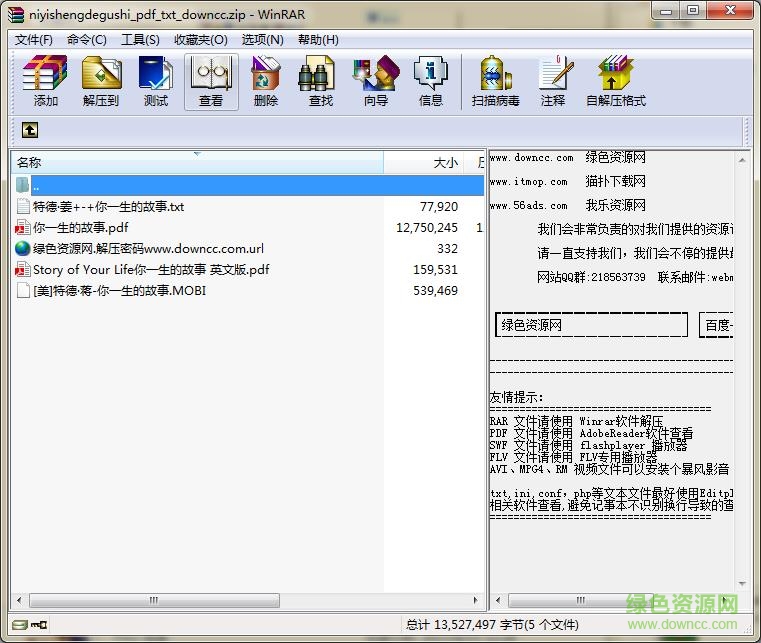761x643 pixels.
Task: Open the 收藏夹(O) menu
Action: (200, 40)
